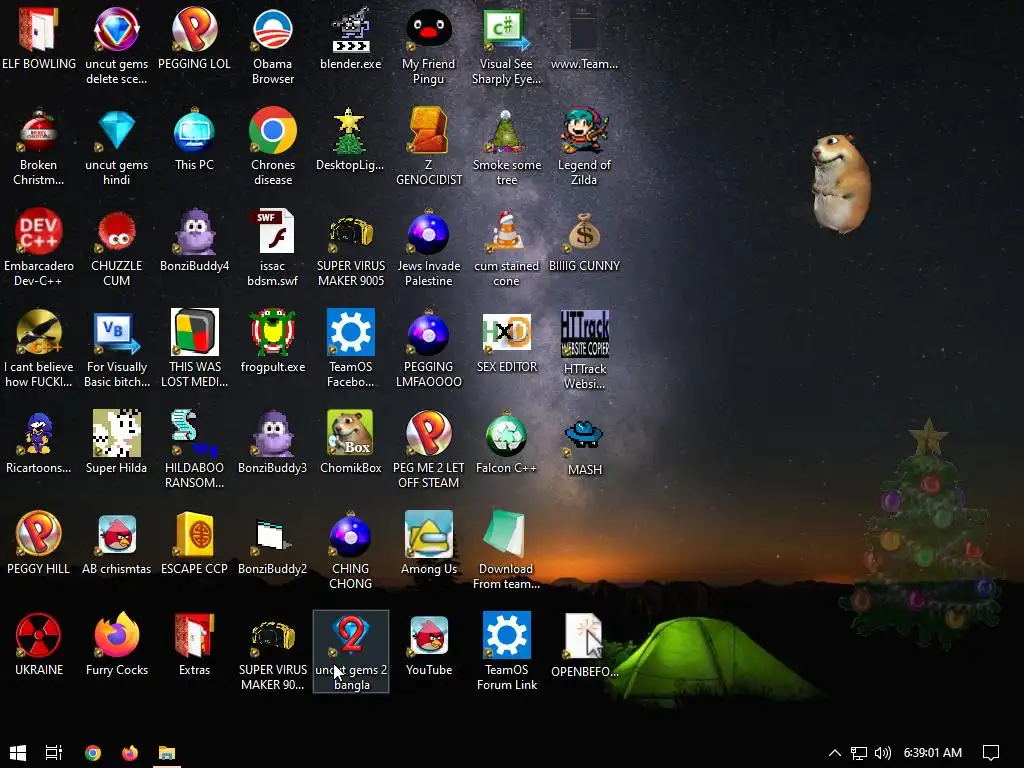Click the MASH blue hat icon

pyautogui.click(x=584, y=435)
